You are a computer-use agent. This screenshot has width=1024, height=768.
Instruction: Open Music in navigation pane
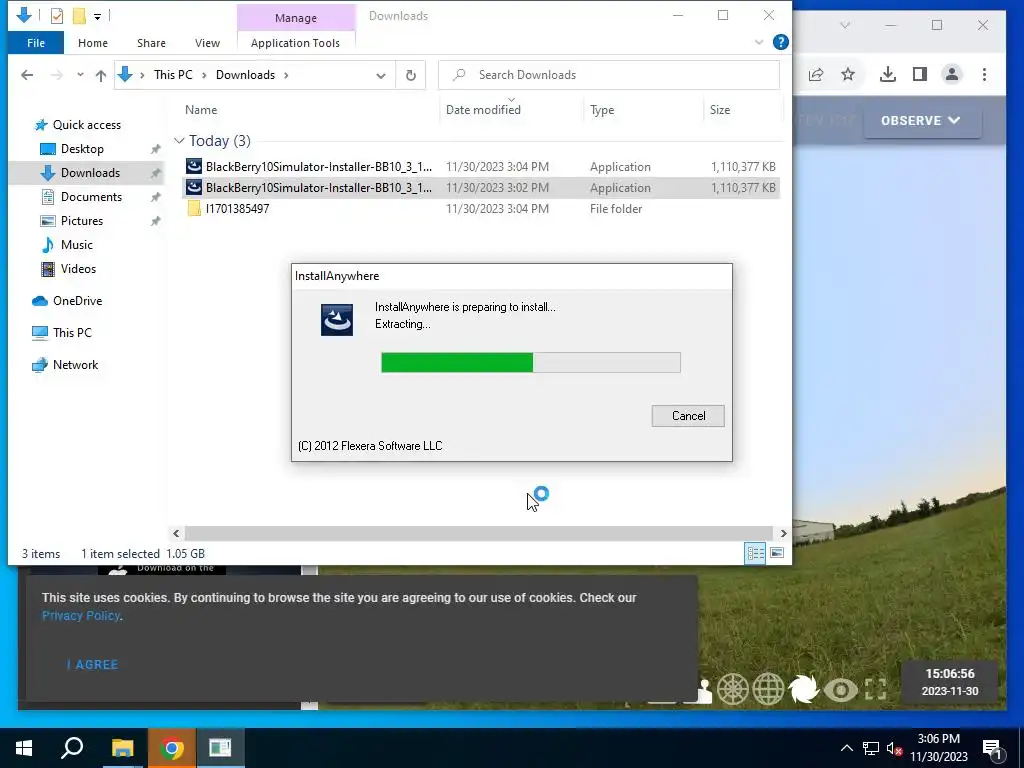click(76, 245)
